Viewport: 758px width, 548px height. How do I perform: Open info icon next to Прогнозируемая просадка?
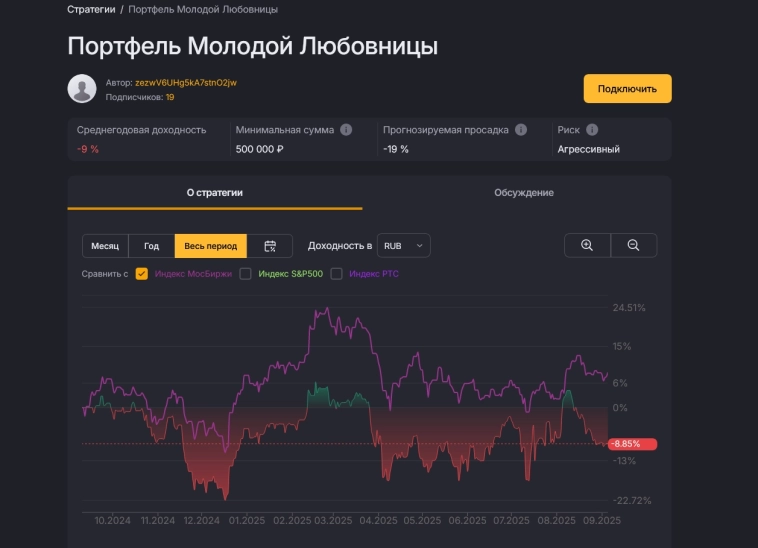[x=521, y=130]
